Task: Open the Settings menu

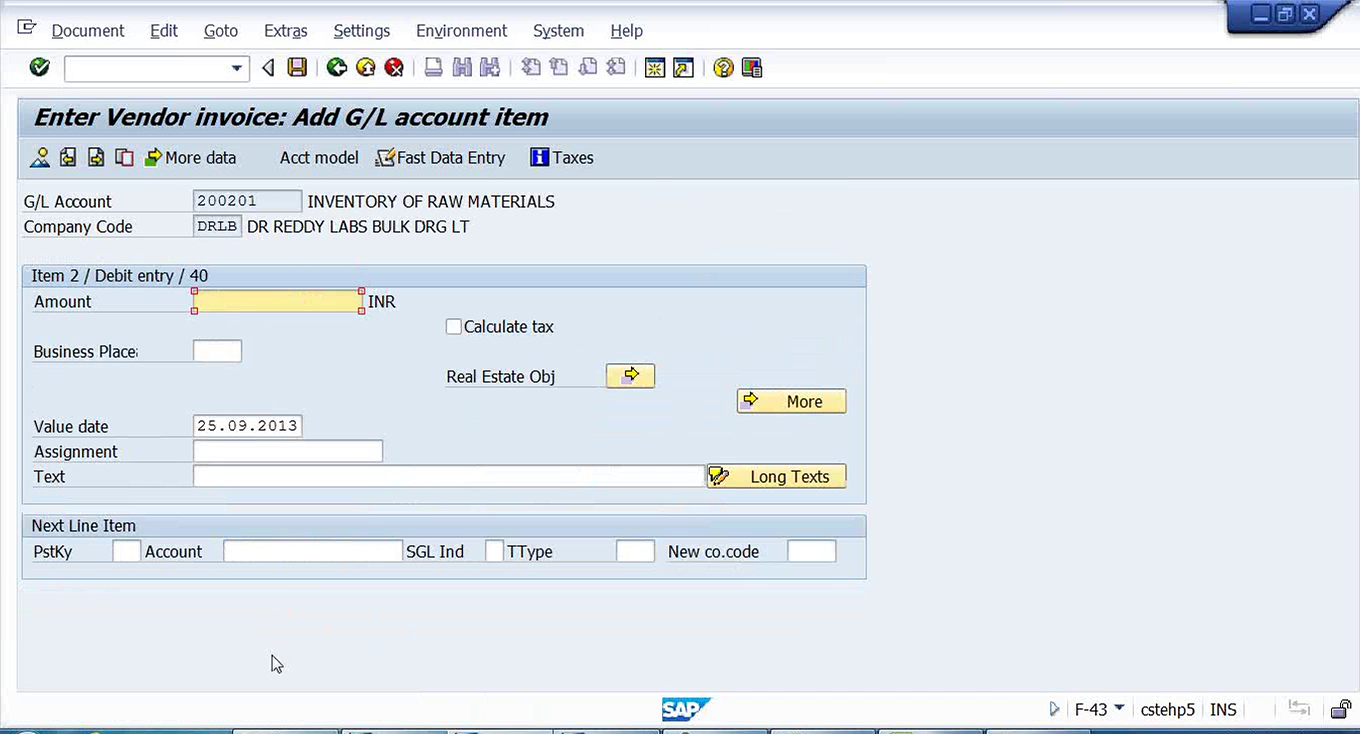Action: point(362,31)
